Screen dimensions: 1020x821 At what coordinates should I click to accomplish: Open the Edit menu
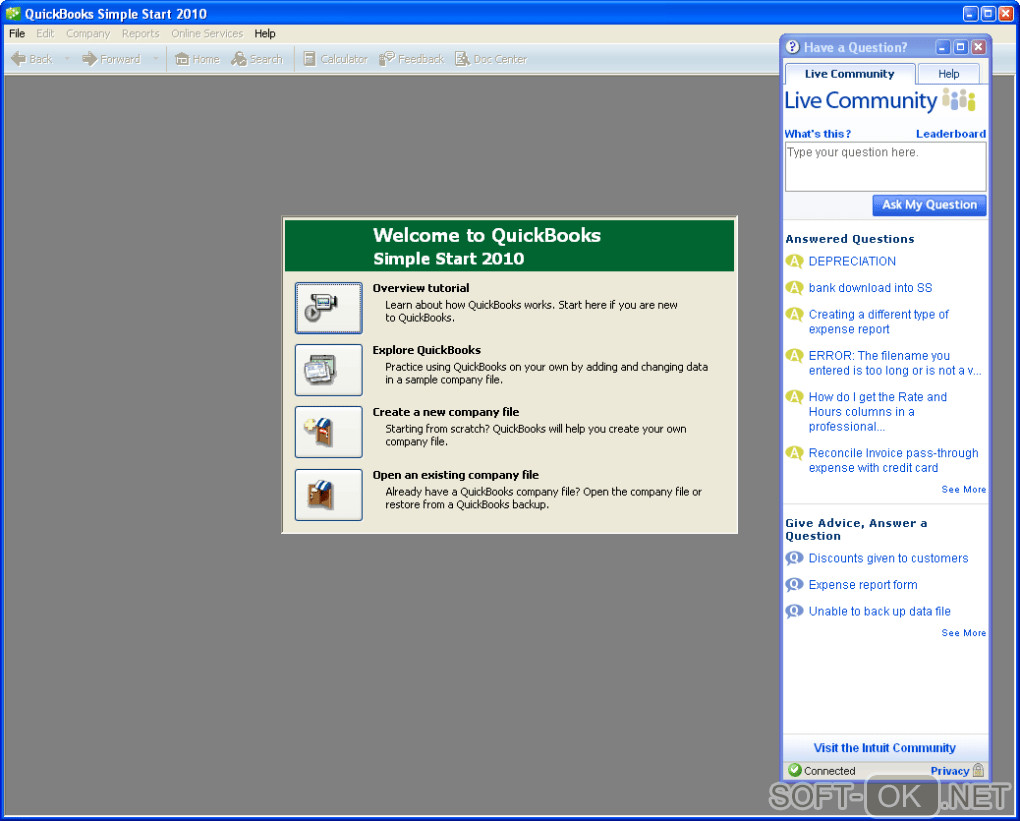45,33
